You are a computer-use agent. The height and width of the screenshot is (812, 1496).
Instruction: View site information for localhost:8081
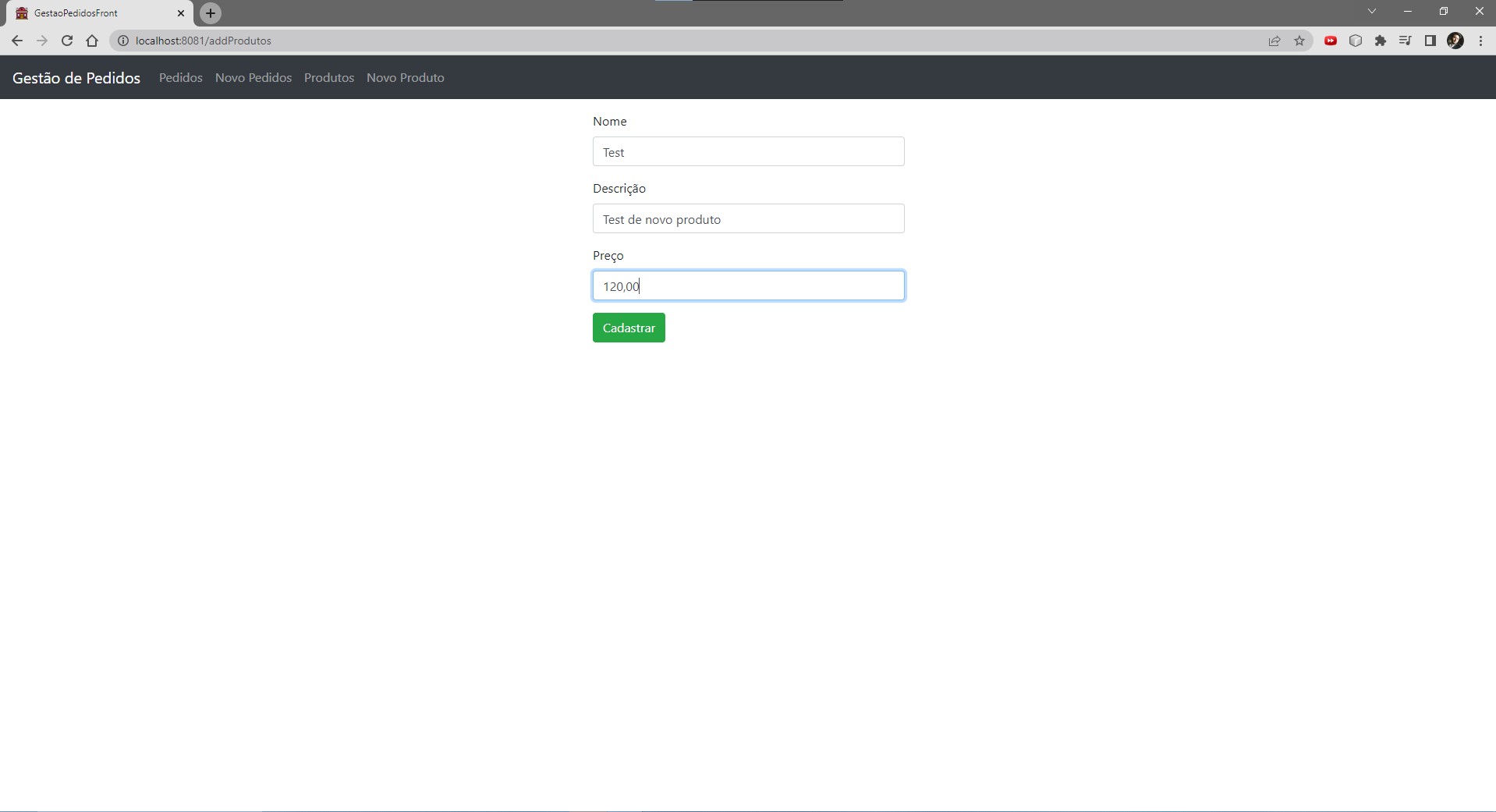pyautogui.click(x=122, y=41)
